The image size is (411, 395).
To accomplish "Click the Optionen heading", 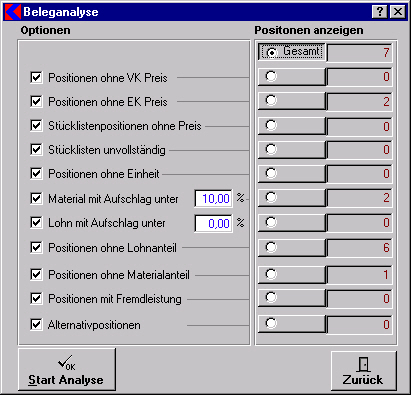I will coord(45,30).
